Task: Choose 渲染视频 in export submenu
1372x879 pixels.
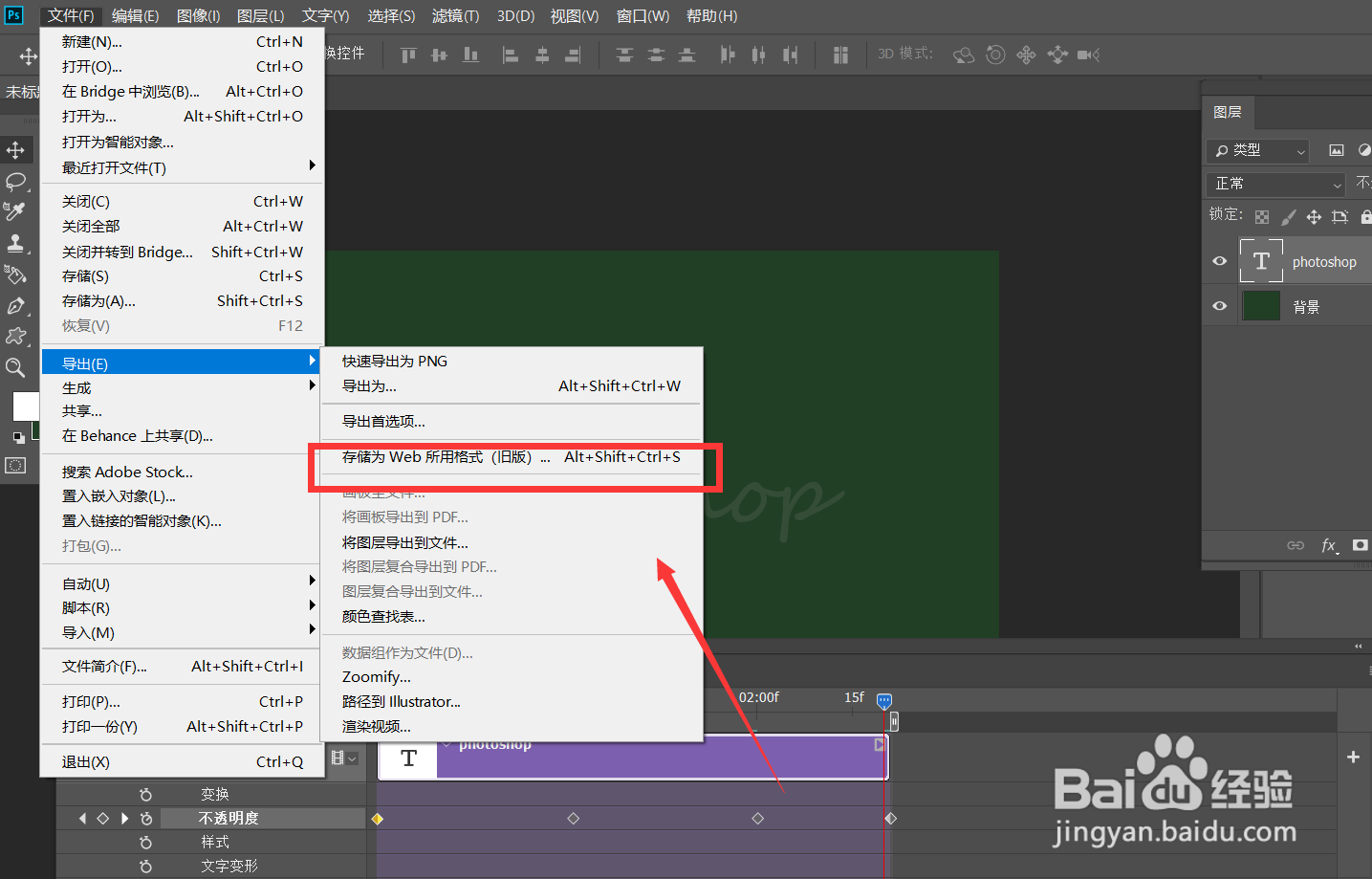Action: click(x=512, y=727)
